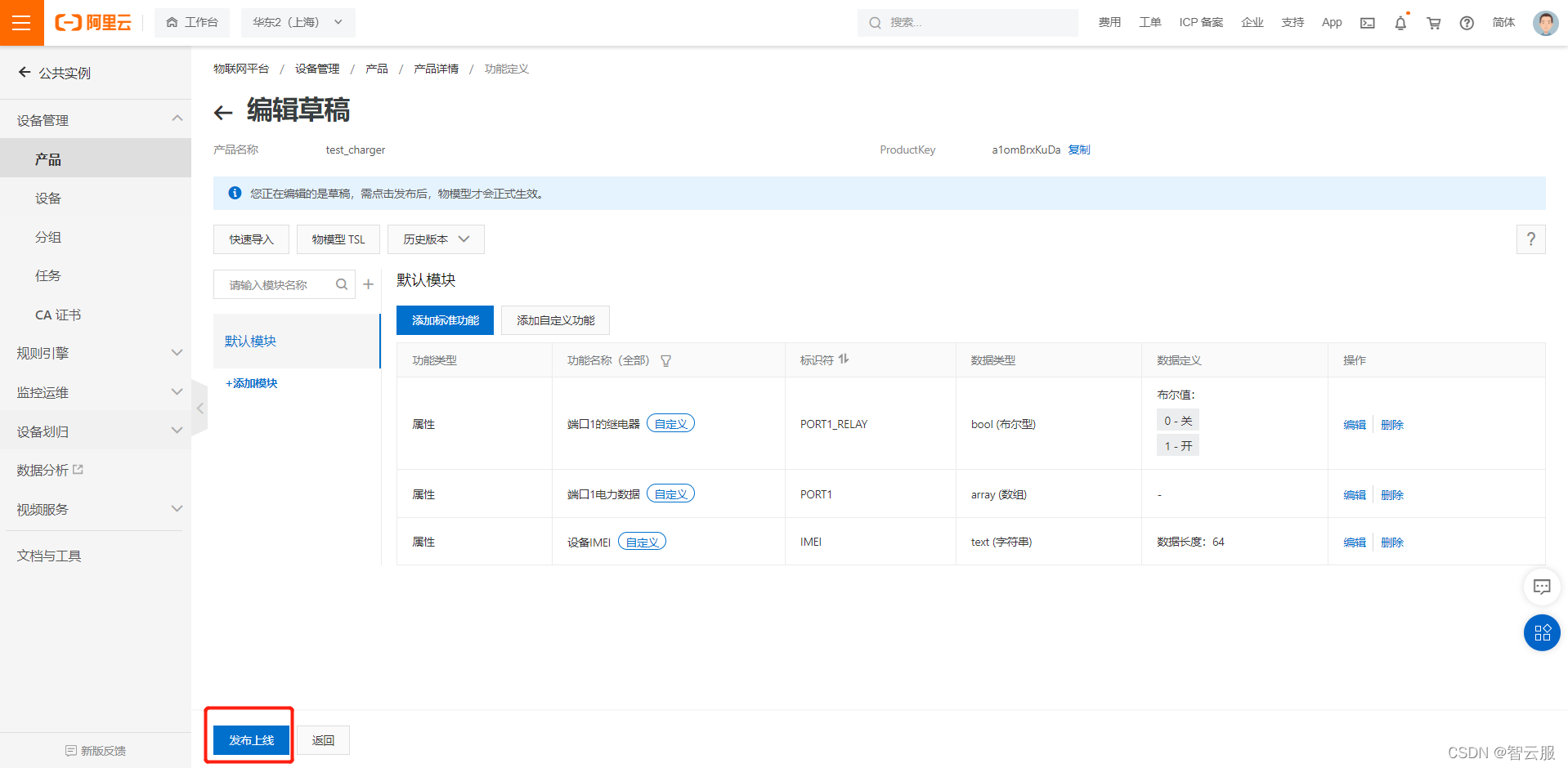
Task: Delete the PORT1 array property
Action: click(1392, 494)
